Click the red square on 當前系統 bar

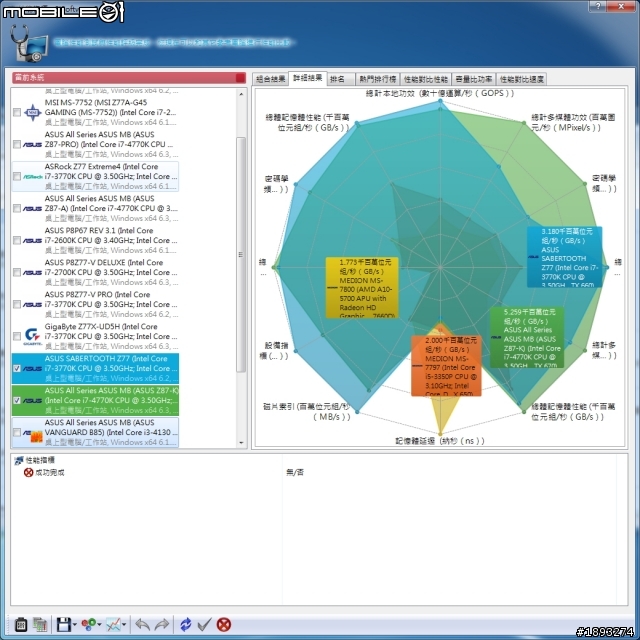(241, 78)
